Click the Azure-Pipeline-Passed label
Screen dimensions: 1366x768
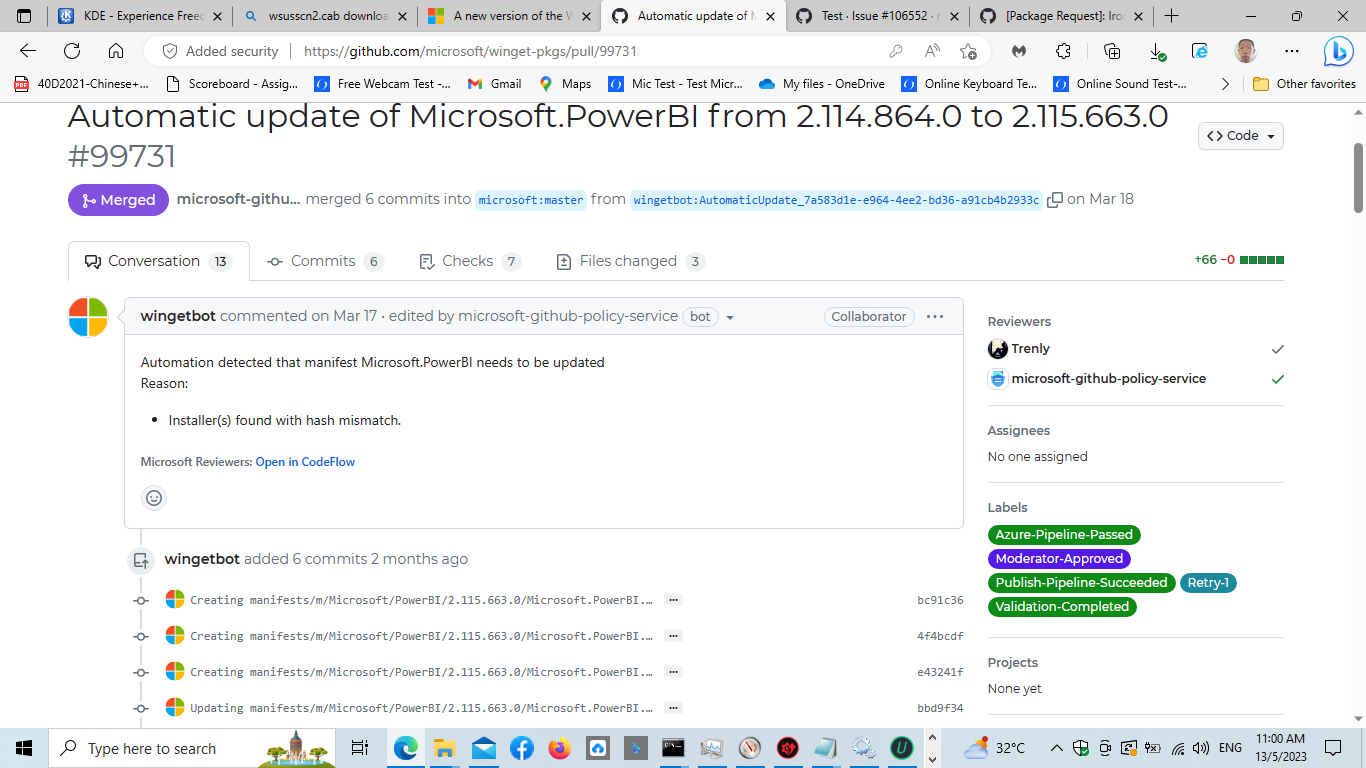pos(1064,534)
